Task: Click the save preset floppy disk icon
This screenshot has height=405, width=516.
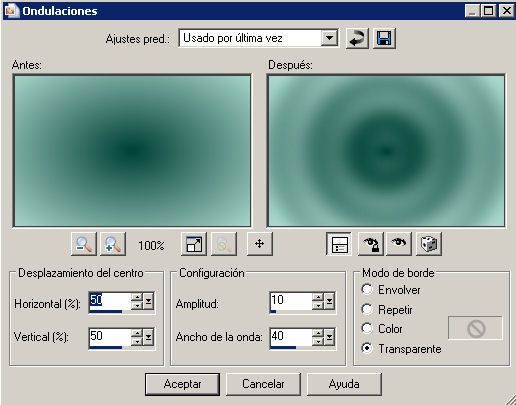Action: tap(384, 39)
